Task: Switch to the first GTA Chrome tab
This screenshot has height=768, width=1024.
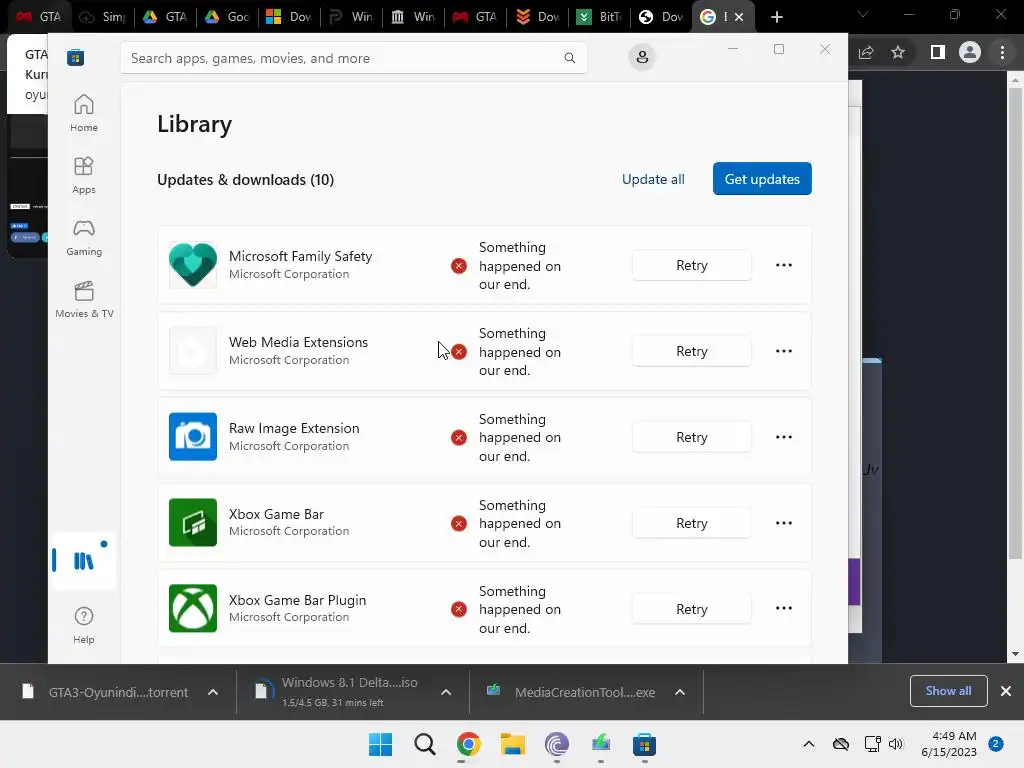Action: [x=38, y=17]
